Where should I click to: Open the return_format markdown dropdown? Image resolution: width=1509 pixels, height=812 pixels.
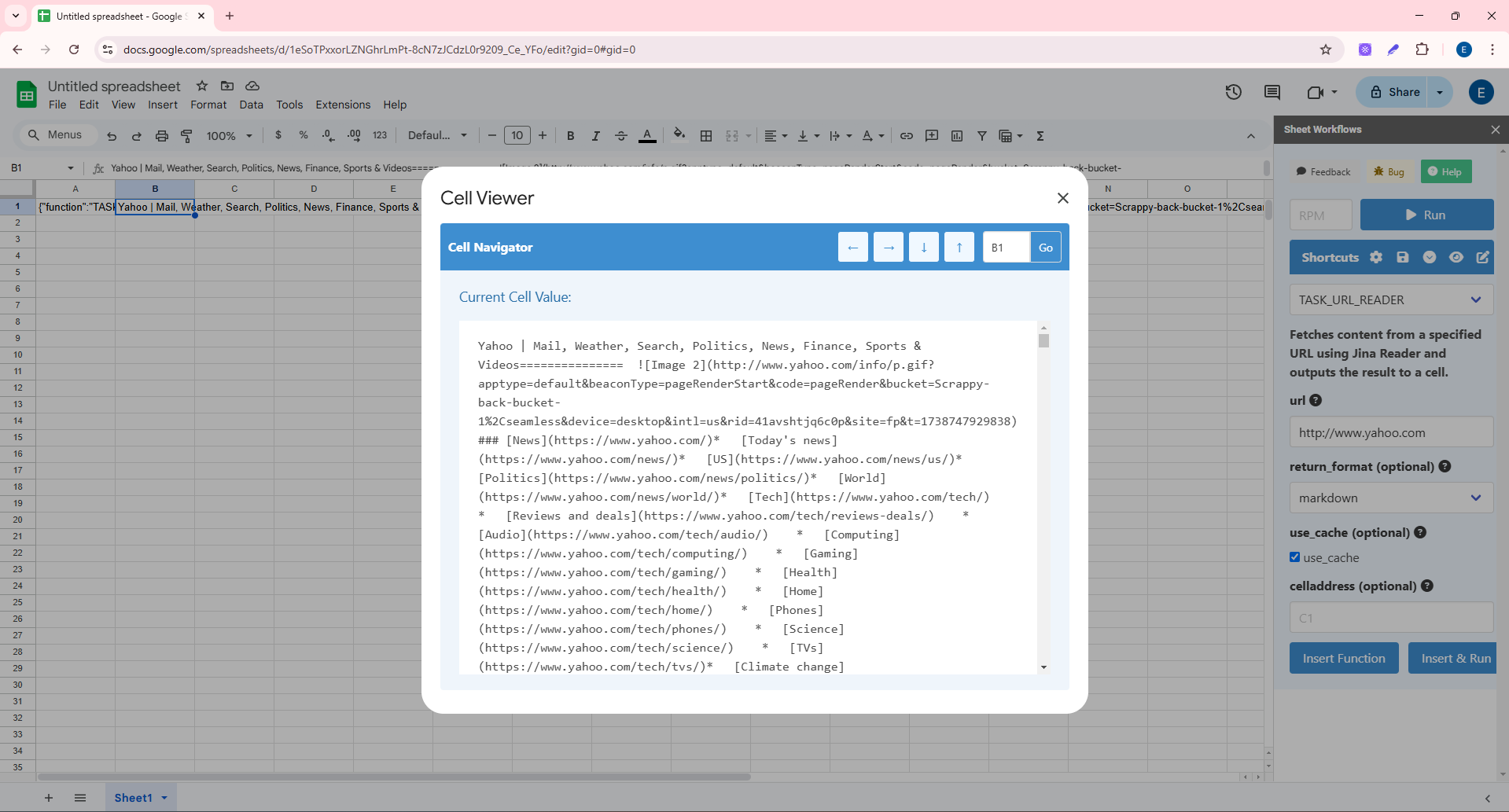[1390, 498]
